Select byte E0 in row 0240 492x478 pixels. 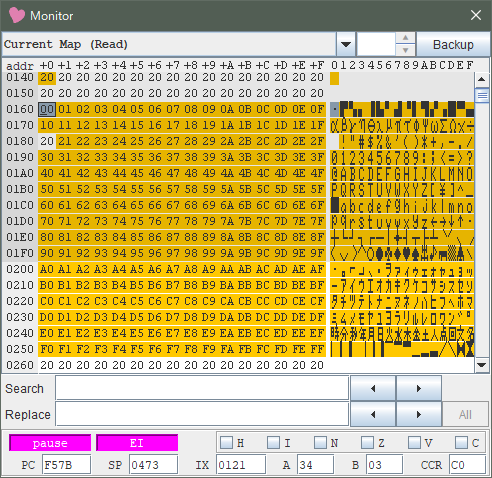pos(47,333)
